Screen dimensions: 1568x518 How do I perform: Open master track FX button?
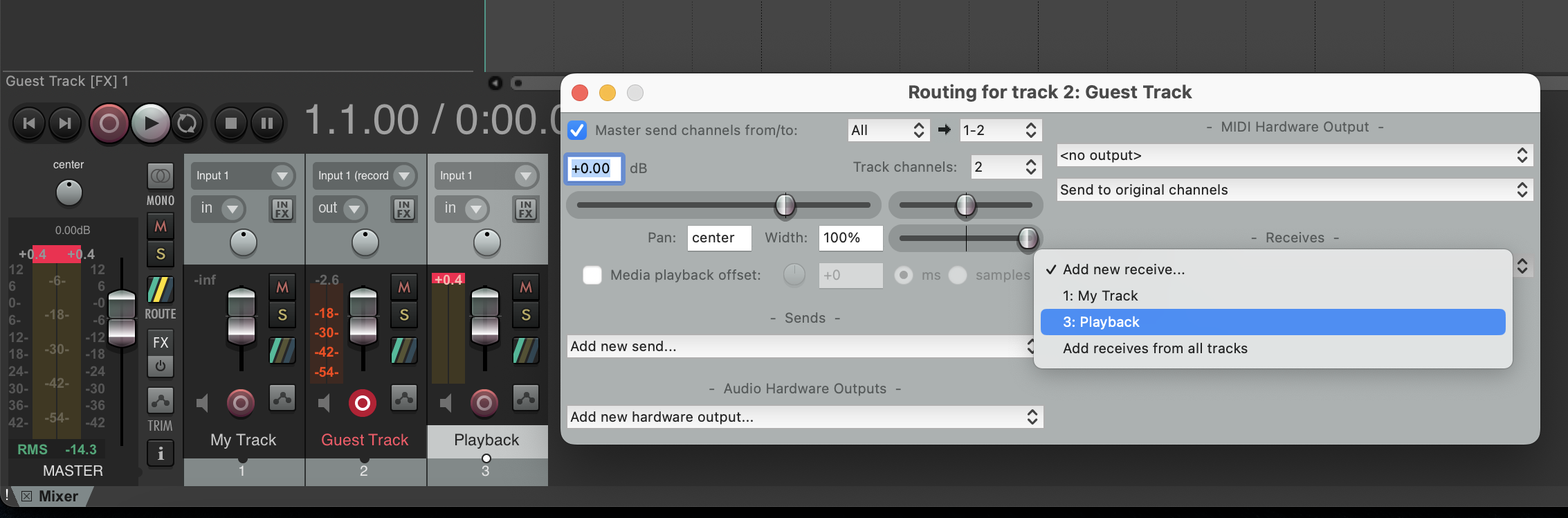[161, 342]
